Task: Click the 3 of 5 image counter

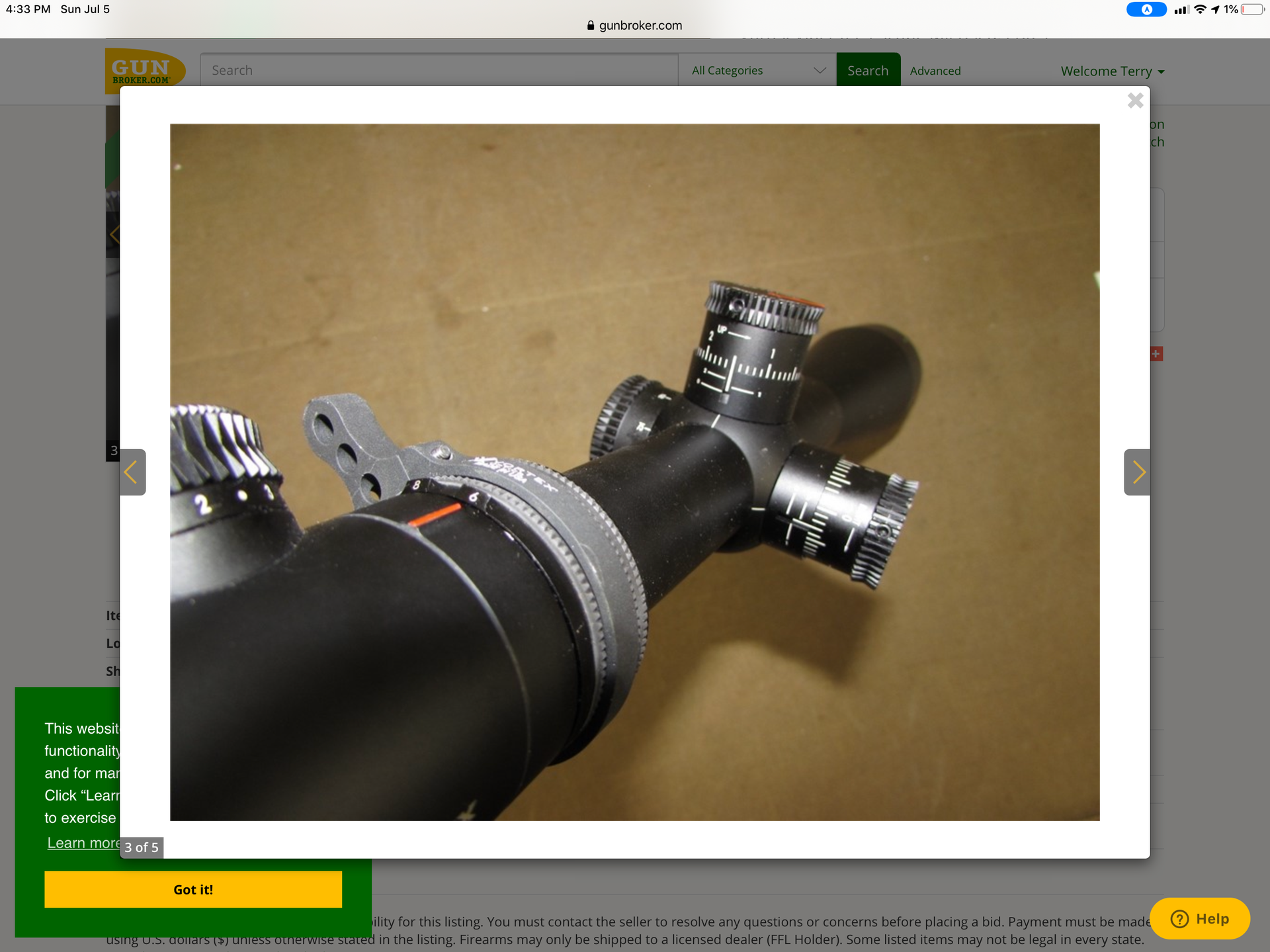Action: pos(142,847)
